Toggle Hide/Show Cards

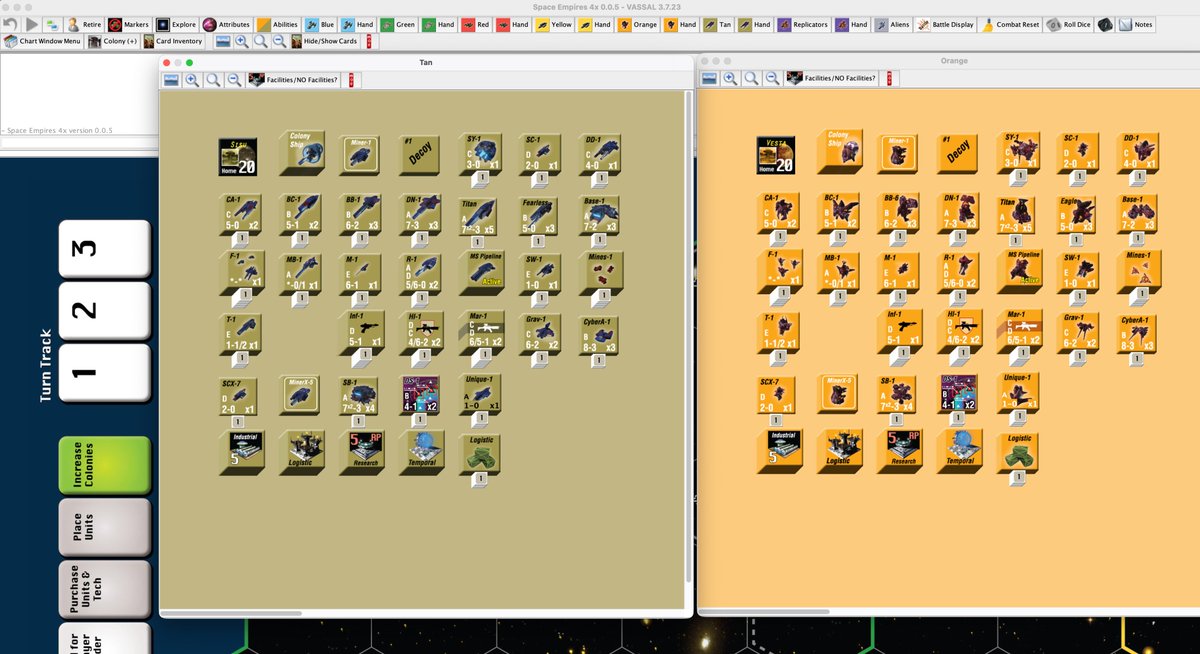point(326,41)
